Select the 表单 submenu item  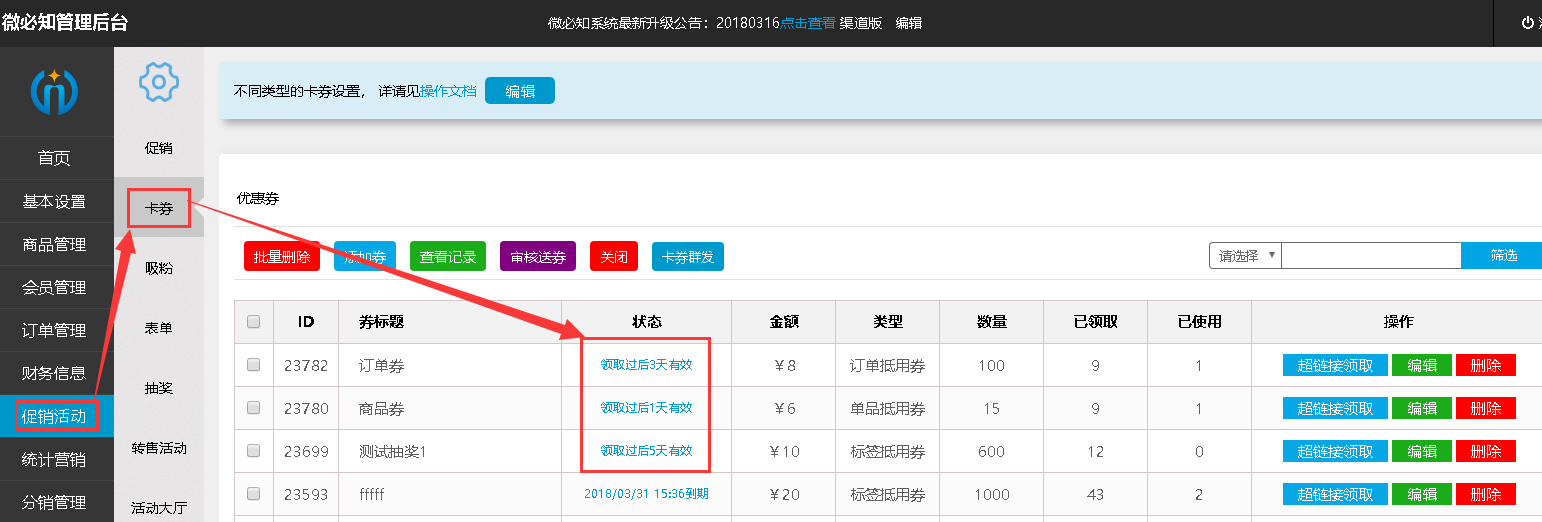point(159,328)
